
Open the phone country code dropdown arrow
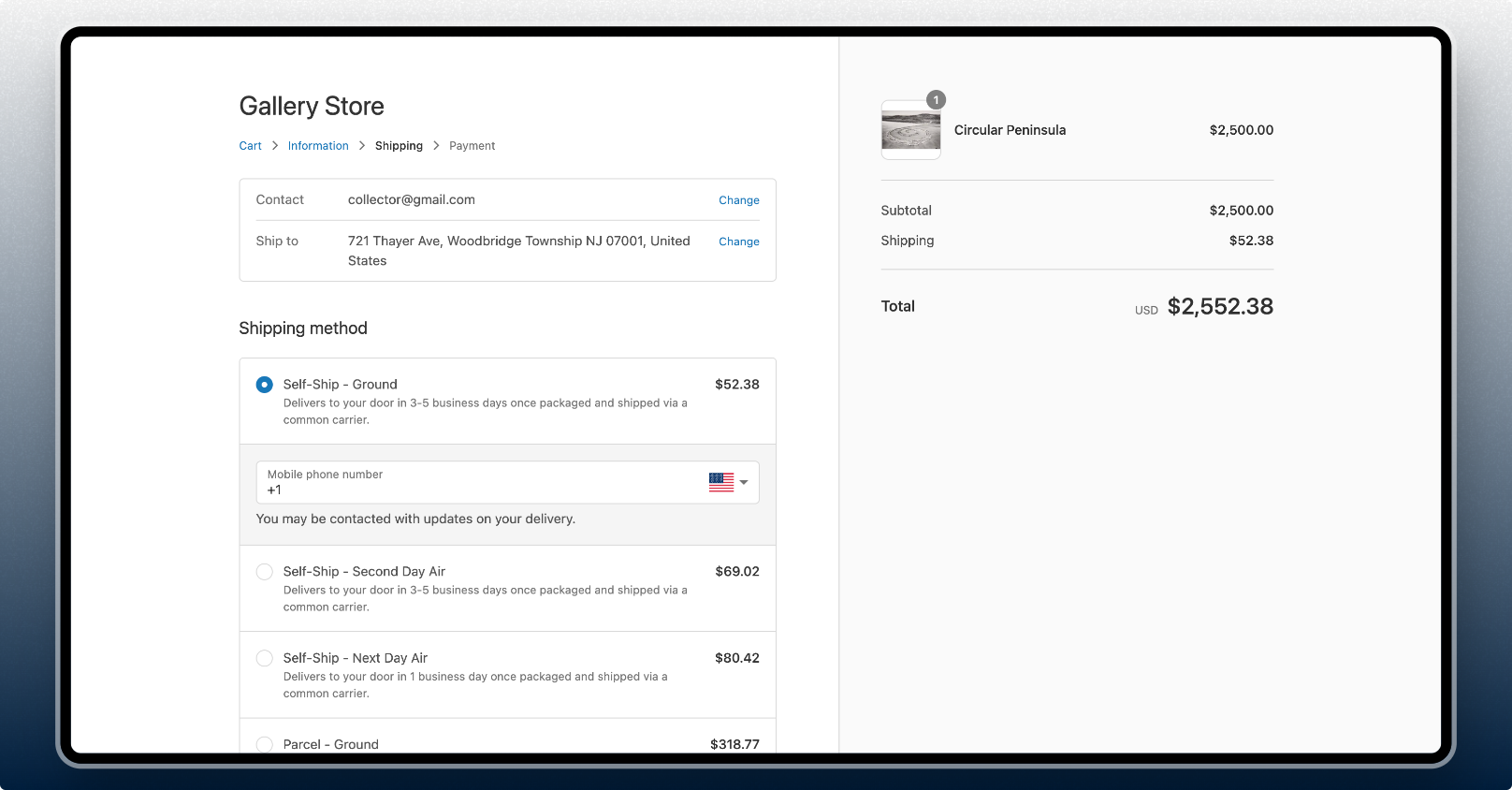click(x=744, y=483)
